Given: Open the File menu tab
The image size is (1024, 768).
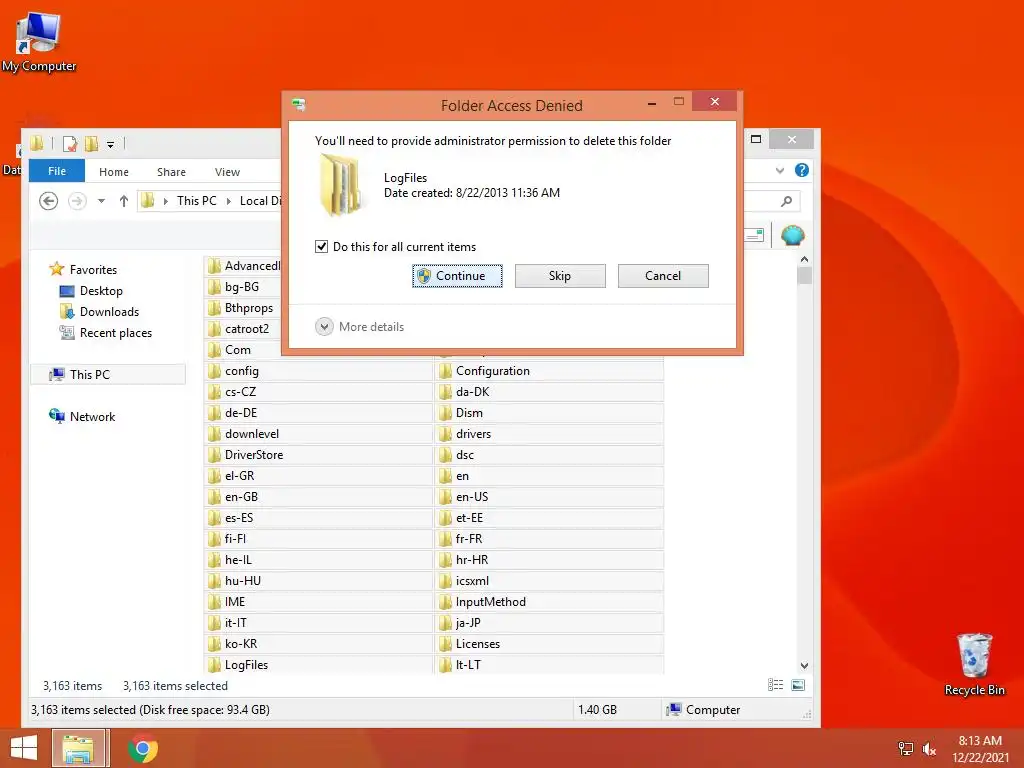Looking at the screenshot, I should [57, 171].
